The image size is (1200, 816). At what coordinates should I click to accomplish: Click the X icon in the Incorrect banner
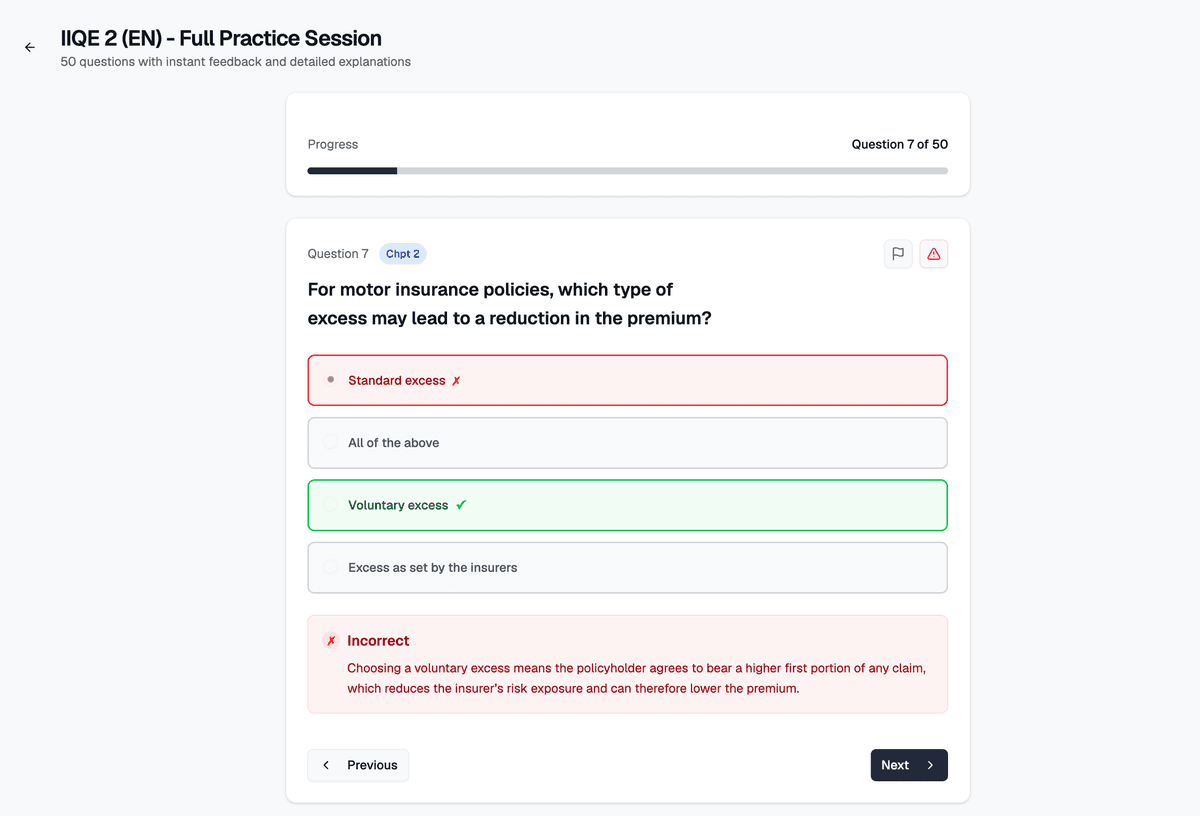coord(331,640)
